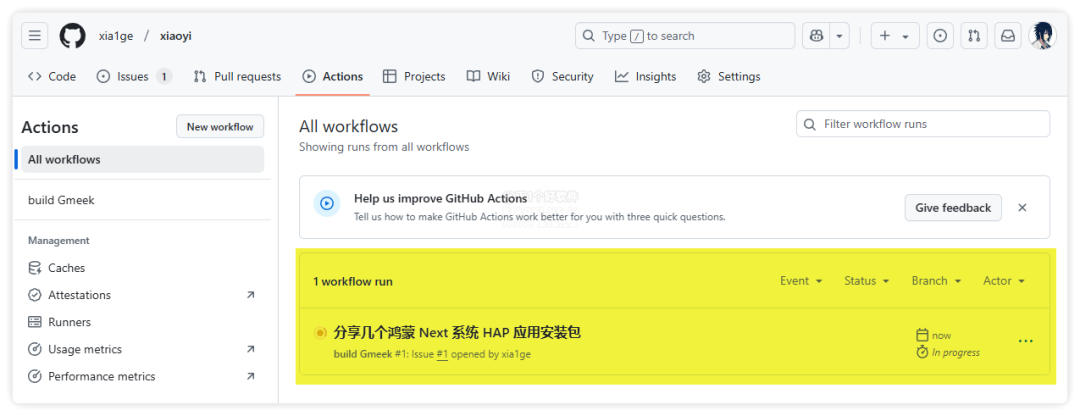This screenshot has height=416, width=1080.
Task: Open the create new plus menu
Action: (895, 36)
